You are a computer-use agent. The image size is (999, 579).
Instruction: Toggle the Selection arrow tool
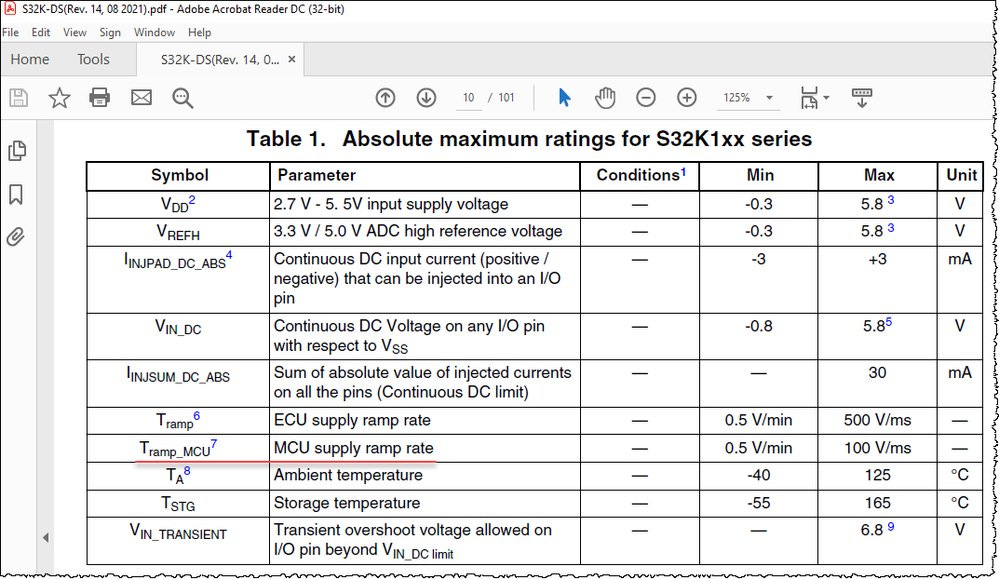pyautogui.click(x=563, y=97)
